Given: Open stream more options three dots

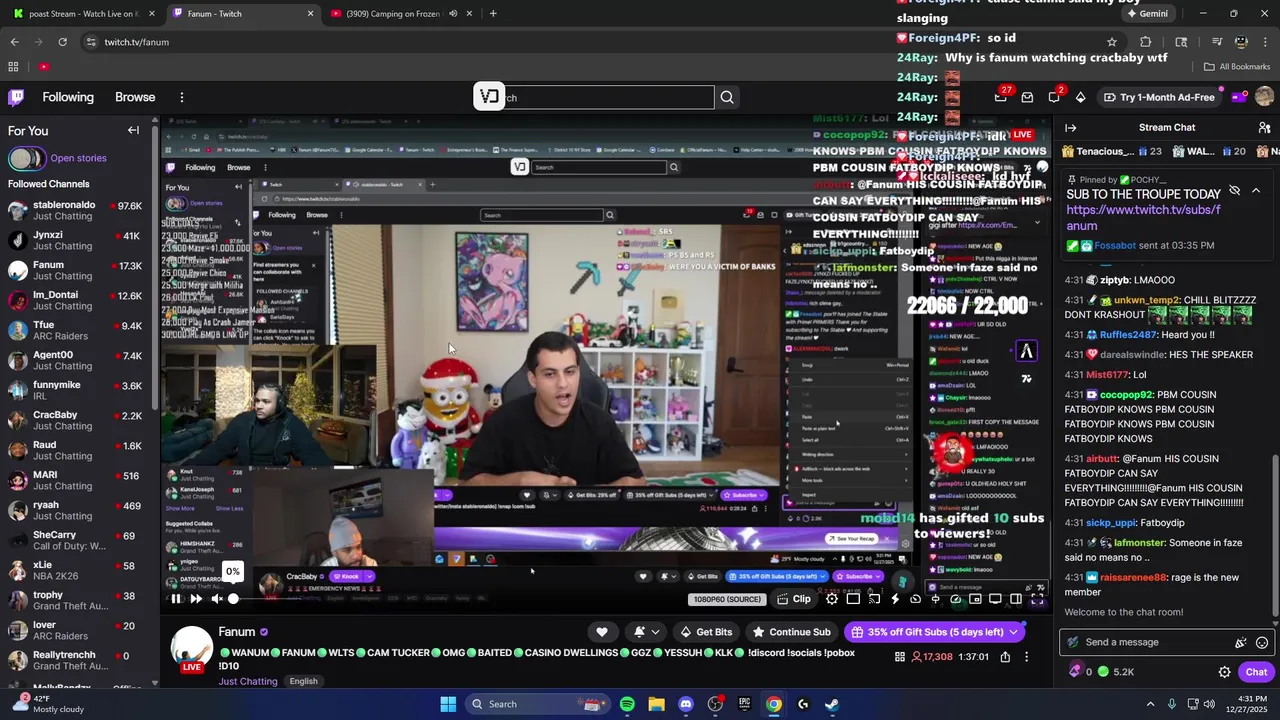Looking at the screenshot, I should pos(1026,657).
